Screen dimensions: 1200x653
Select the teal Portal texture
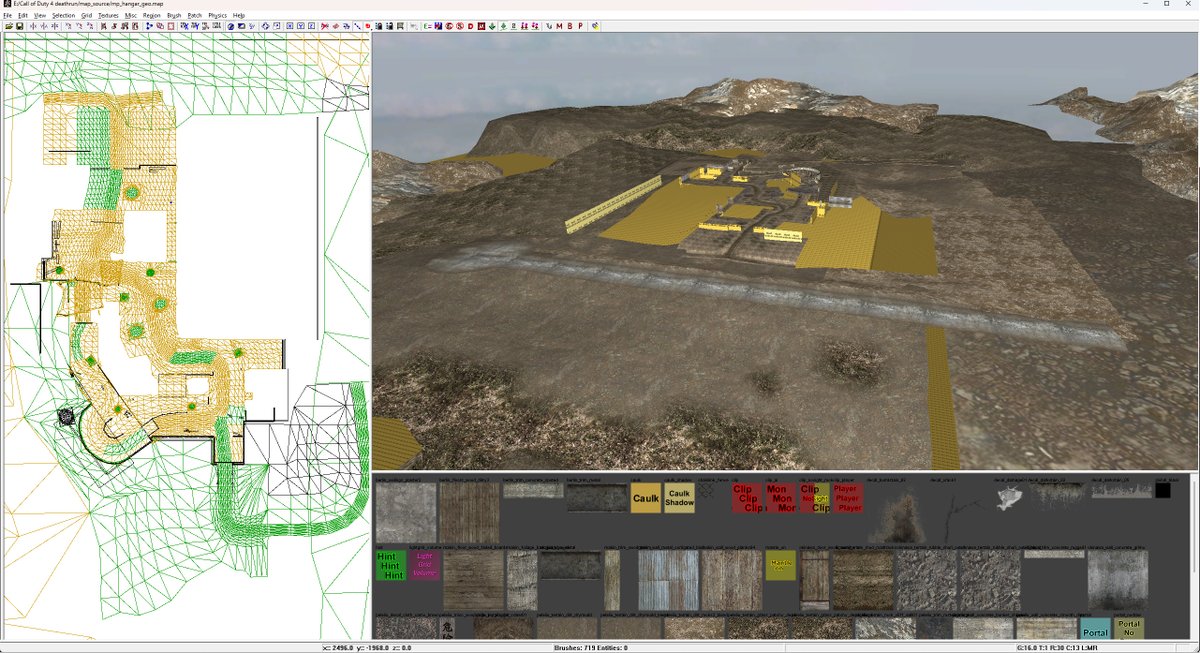[x=1095, y=629]
